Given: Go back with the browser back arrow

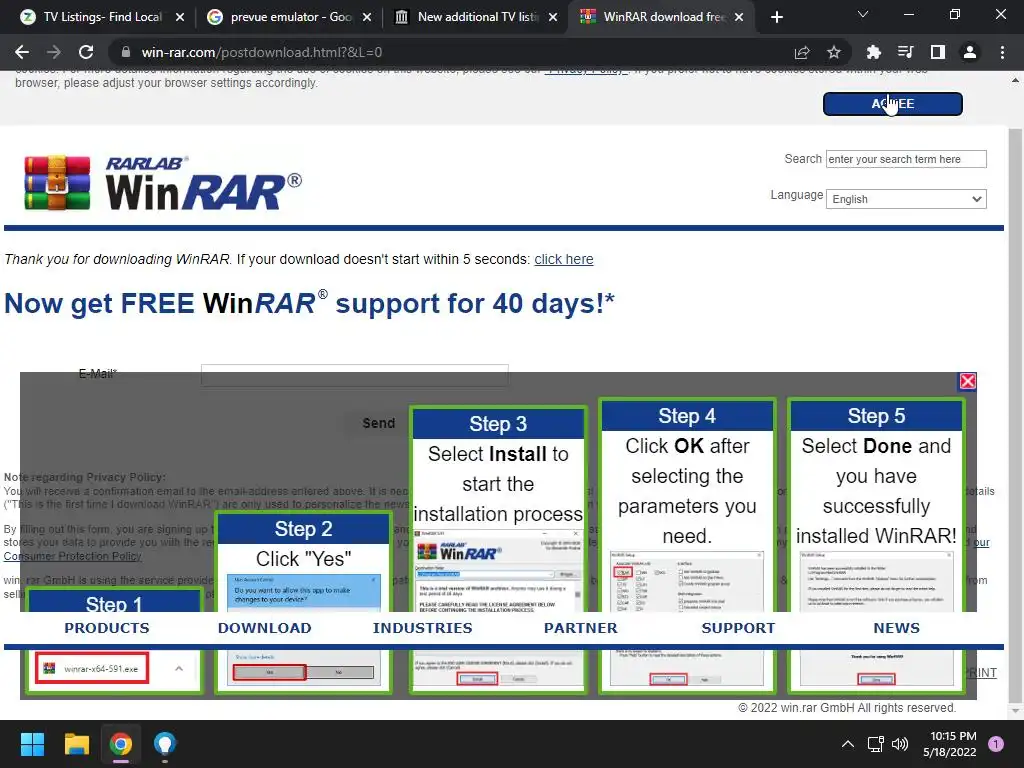Looking at the screenshot, I should pyautogui.click(x=22, y=52).
